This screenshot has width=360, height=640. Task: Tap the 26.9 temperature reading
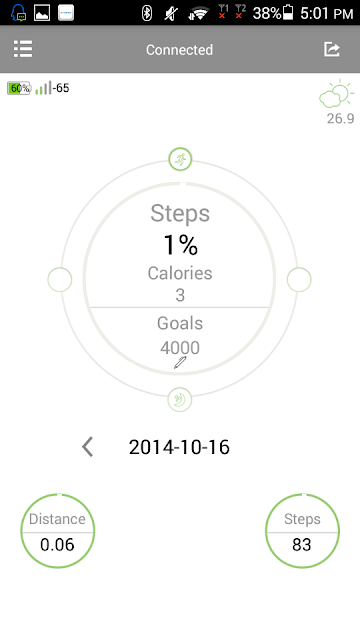tap(340, 118)
